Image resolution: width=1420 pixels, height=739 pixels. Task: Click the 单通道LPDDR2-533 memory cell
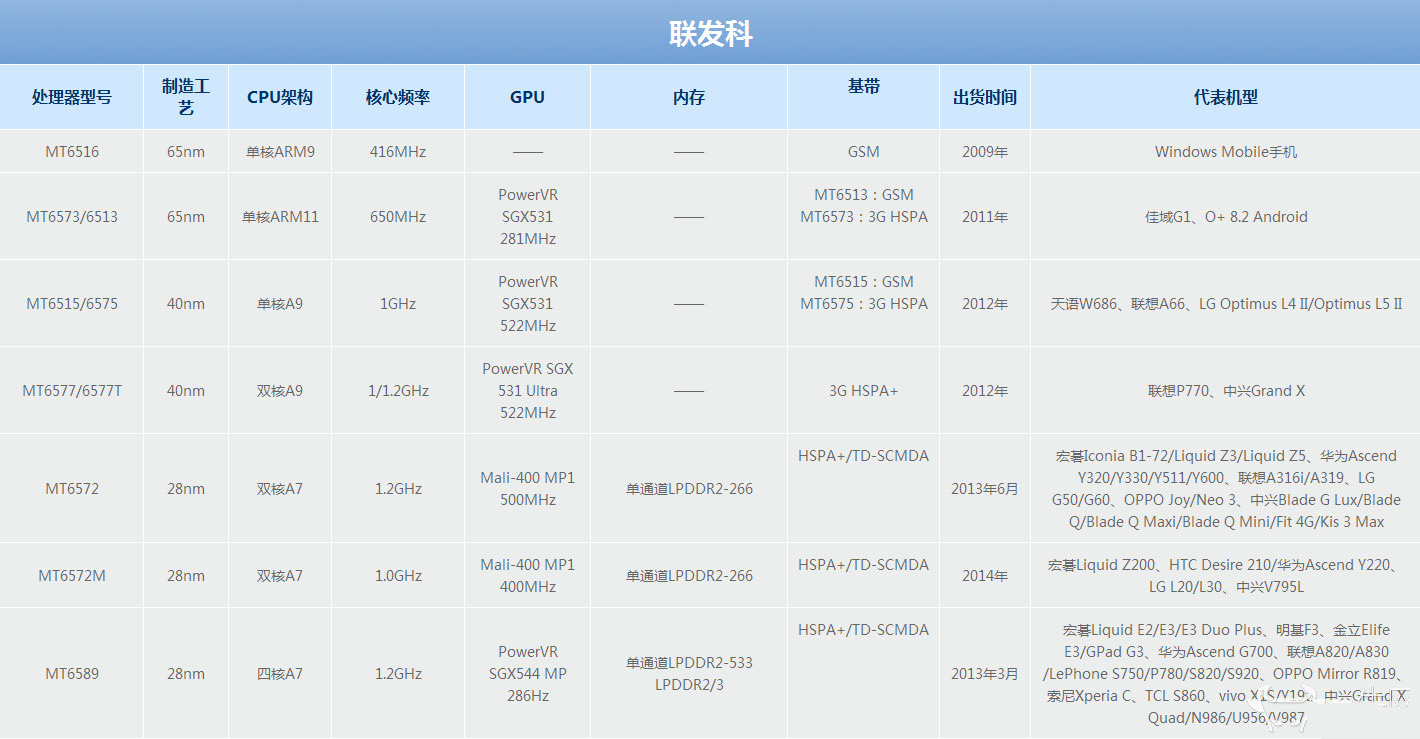[689, 674]
